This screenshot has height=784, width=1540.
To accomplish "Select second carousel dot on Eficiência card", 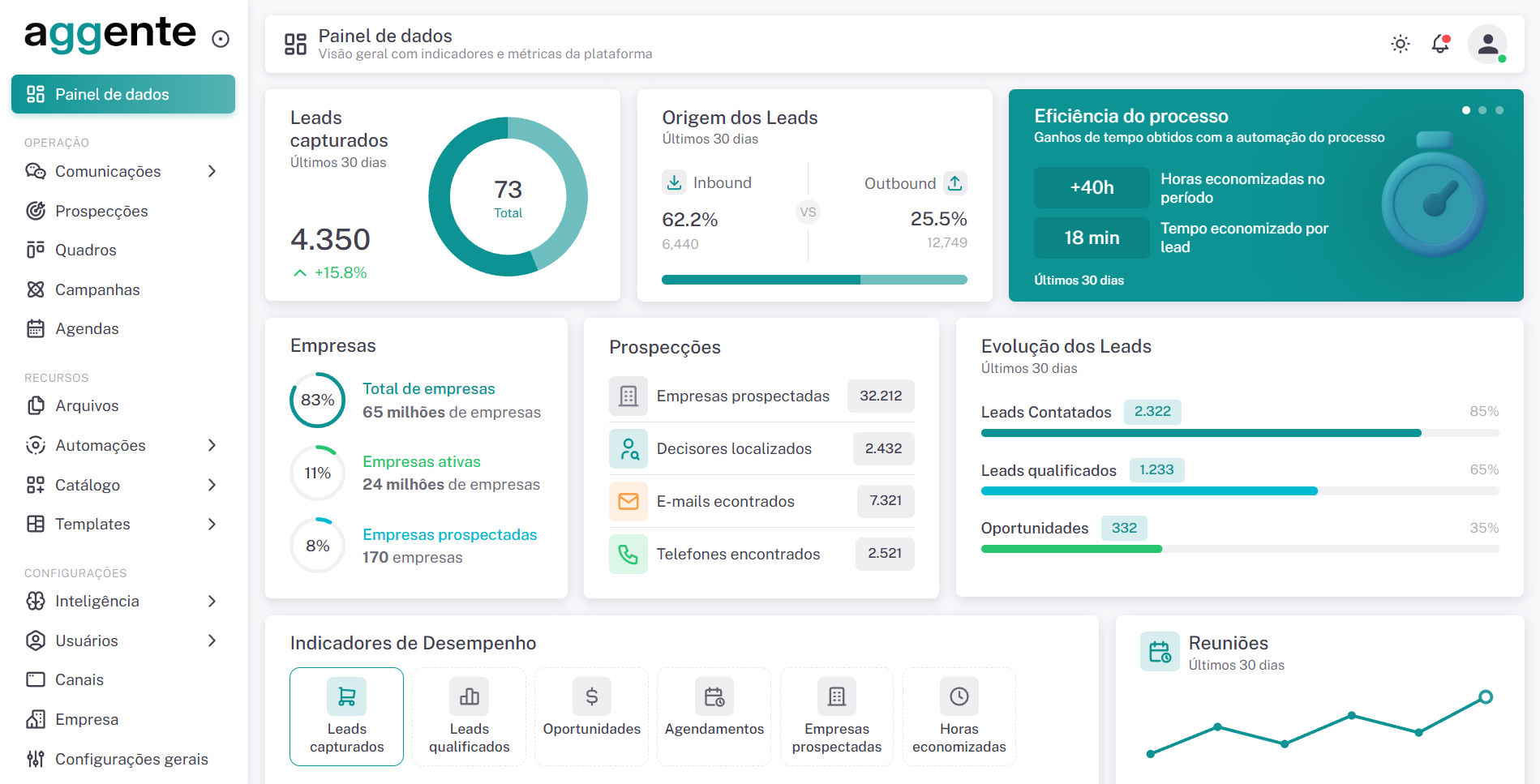I will coord(1482,110).
